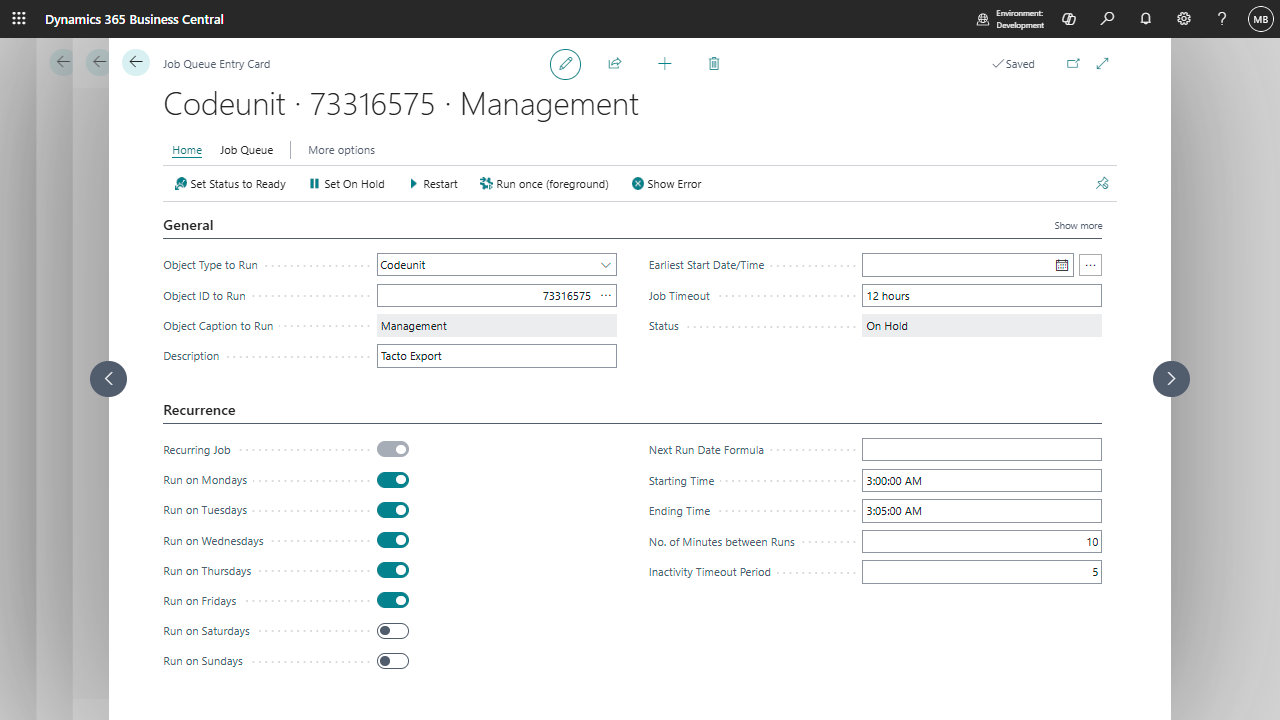Open the notifications bell
Image resolution: width=1280 pixels, height=720 pixels.
[1146, 19]
